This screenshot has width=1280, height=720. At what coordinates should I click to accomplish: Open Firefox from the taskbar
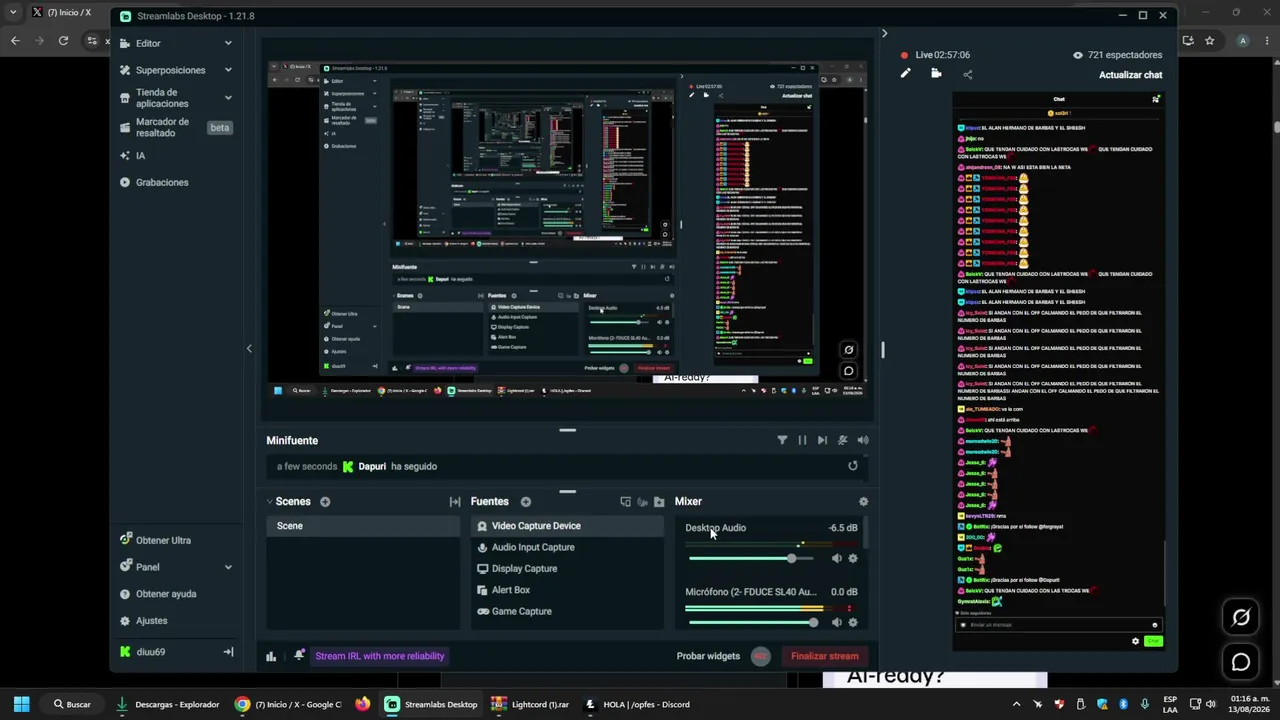pyautogui.click(x=362, y=704)
